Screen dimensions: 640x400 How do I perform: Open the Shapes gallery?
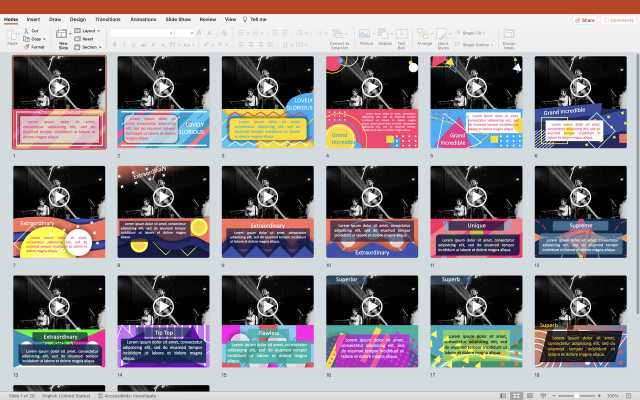click(384, 35)
